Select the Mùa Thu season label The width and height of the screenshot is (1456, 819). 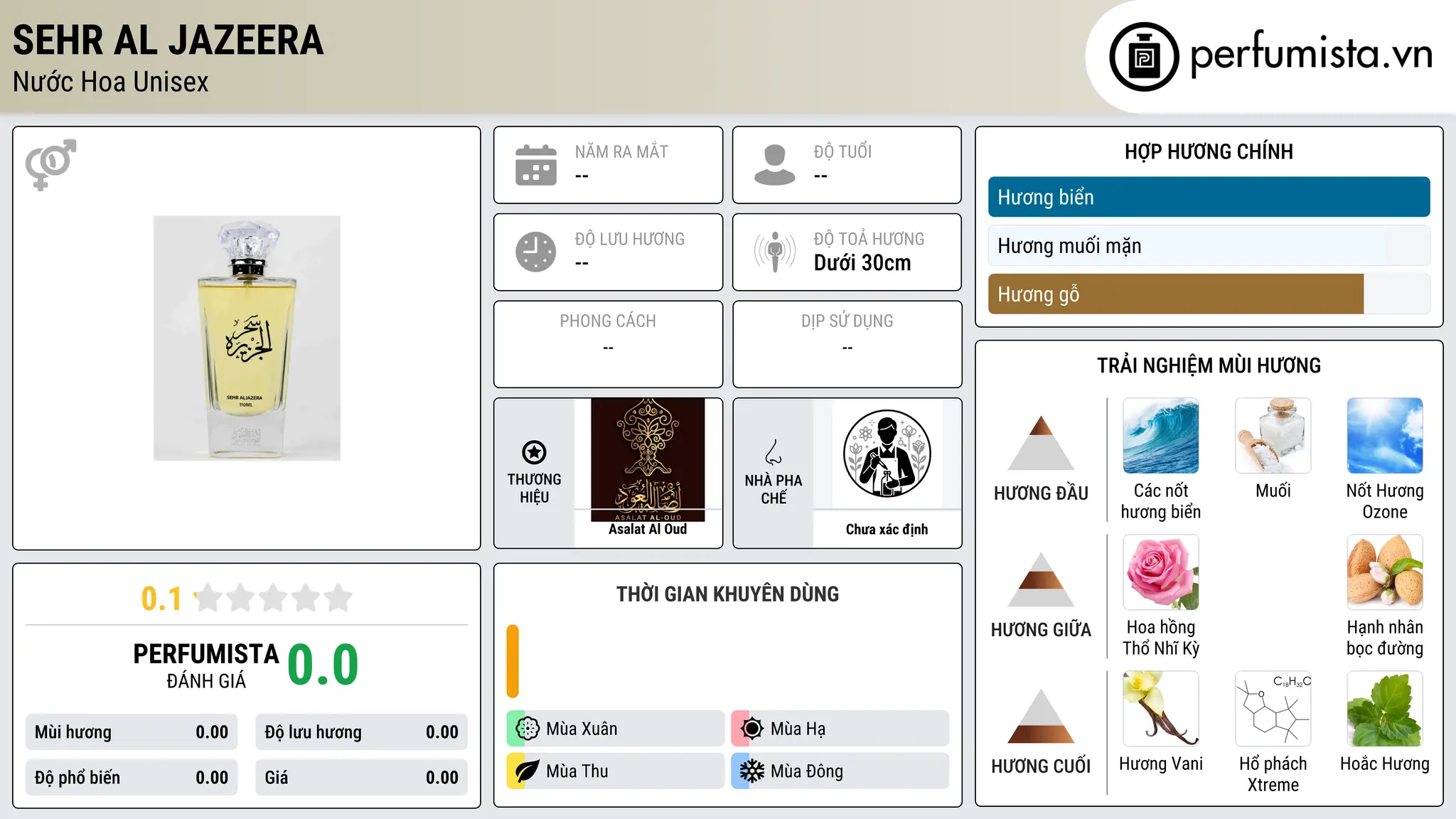coord(577,771)
